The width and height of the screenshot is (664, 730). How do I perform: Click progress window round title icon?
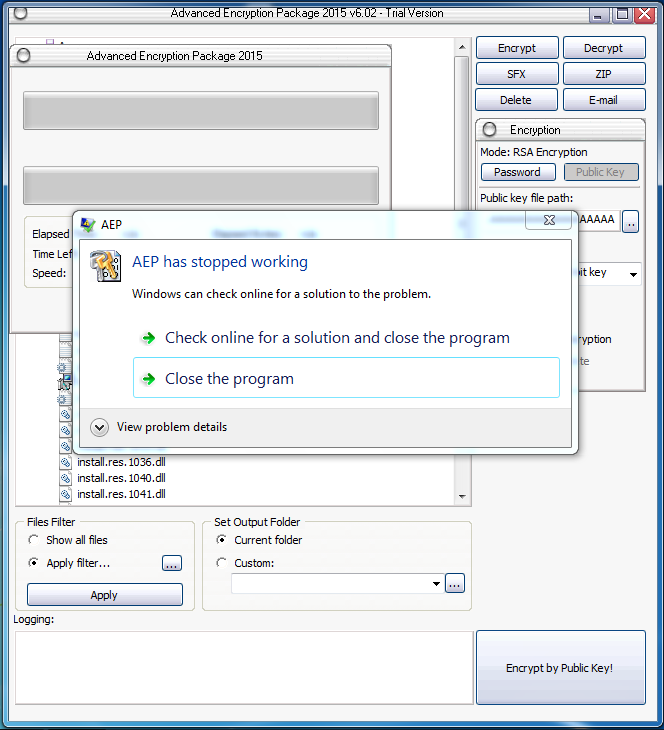click(23, 56)
